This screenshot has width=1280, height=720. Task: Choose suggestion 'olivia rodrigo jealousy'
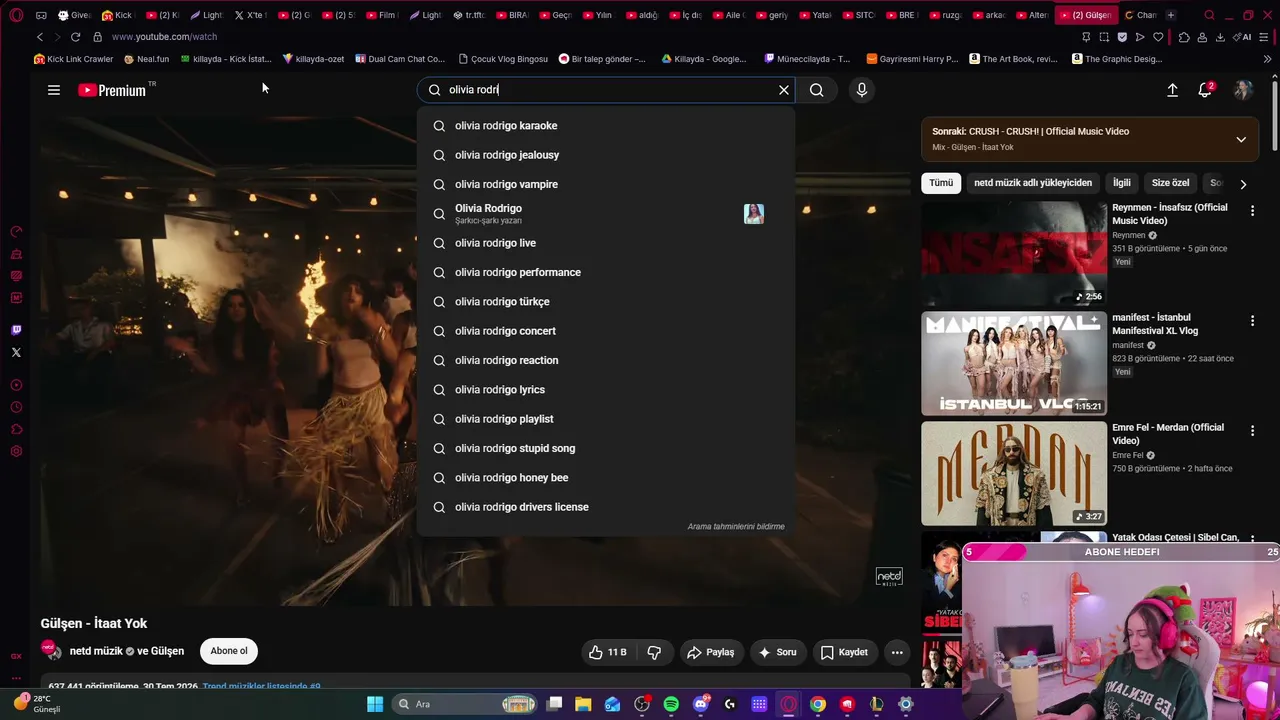click(606, 155)
